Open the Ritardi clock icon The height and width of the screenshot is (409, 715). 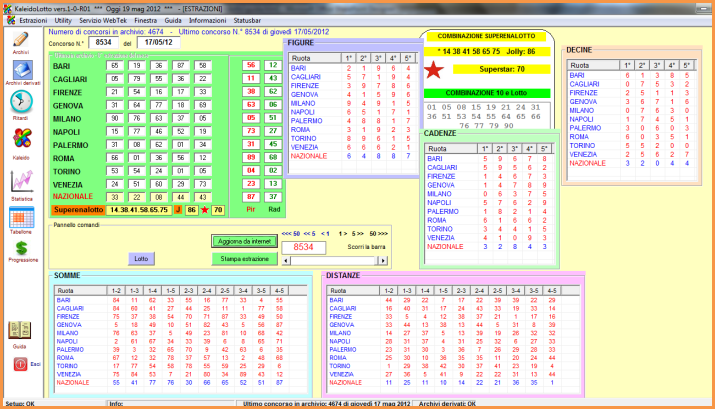coord(21,101)
